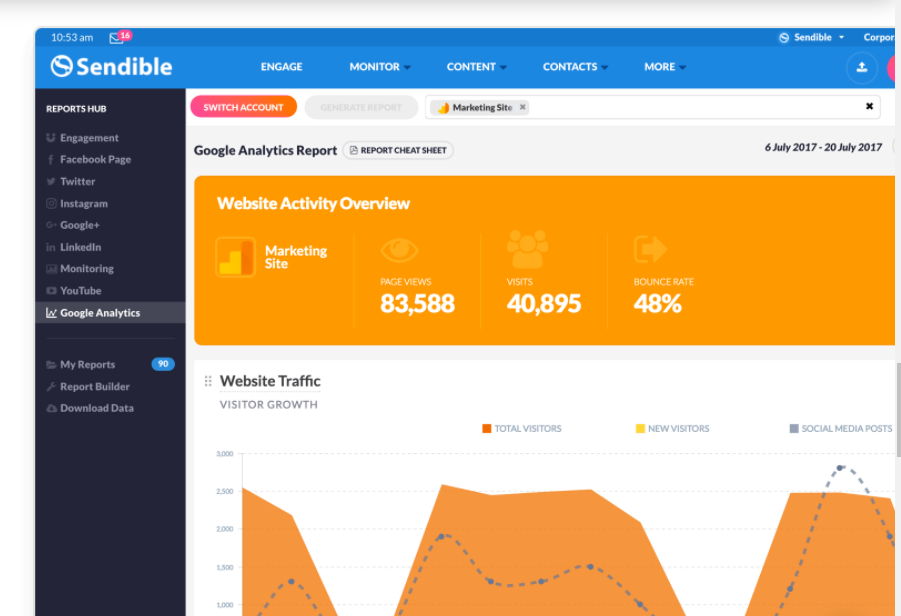The height and width of the screenshot is (616, 901).
Task: Open the Report Cheat Sheet button
Action: tap(398, 150)
